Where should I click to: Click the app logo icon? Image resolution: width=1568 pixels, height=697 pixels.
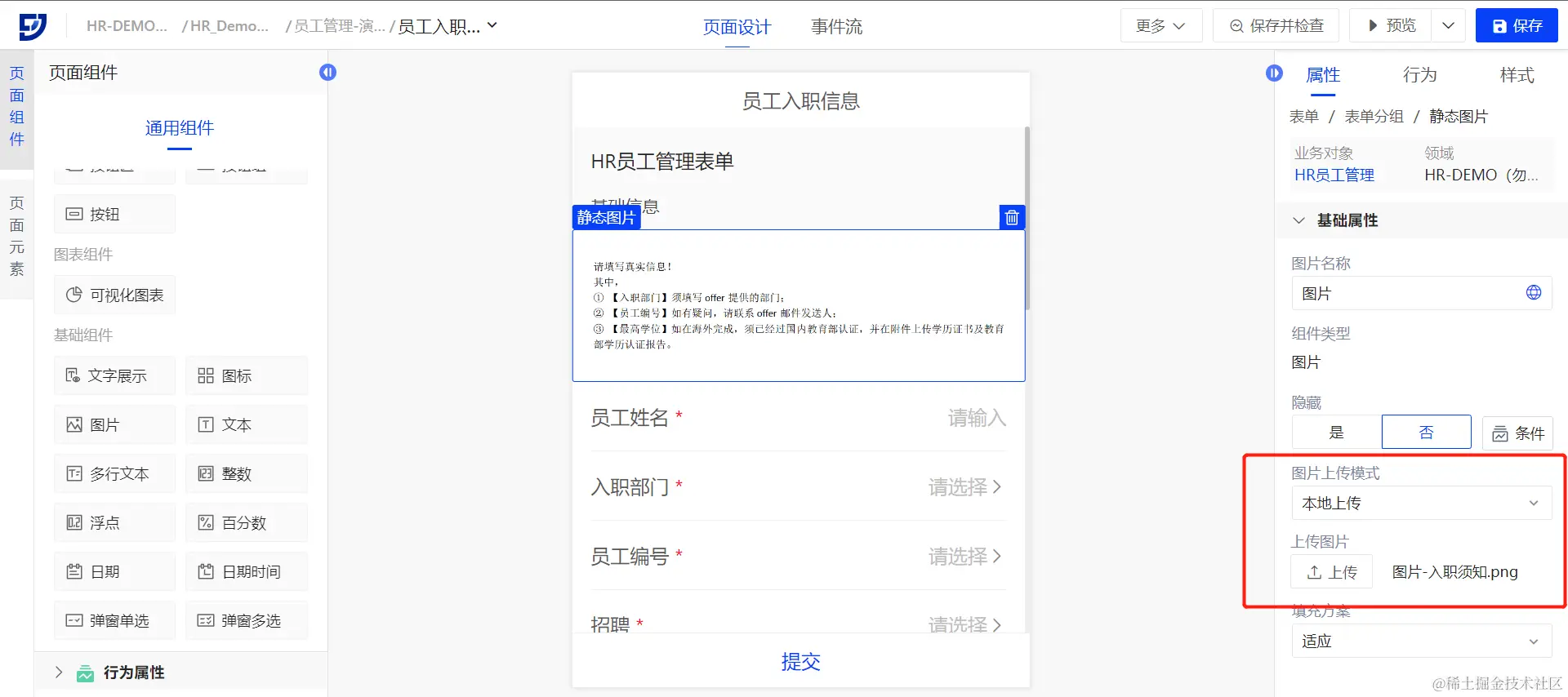[x=33, y=26]
